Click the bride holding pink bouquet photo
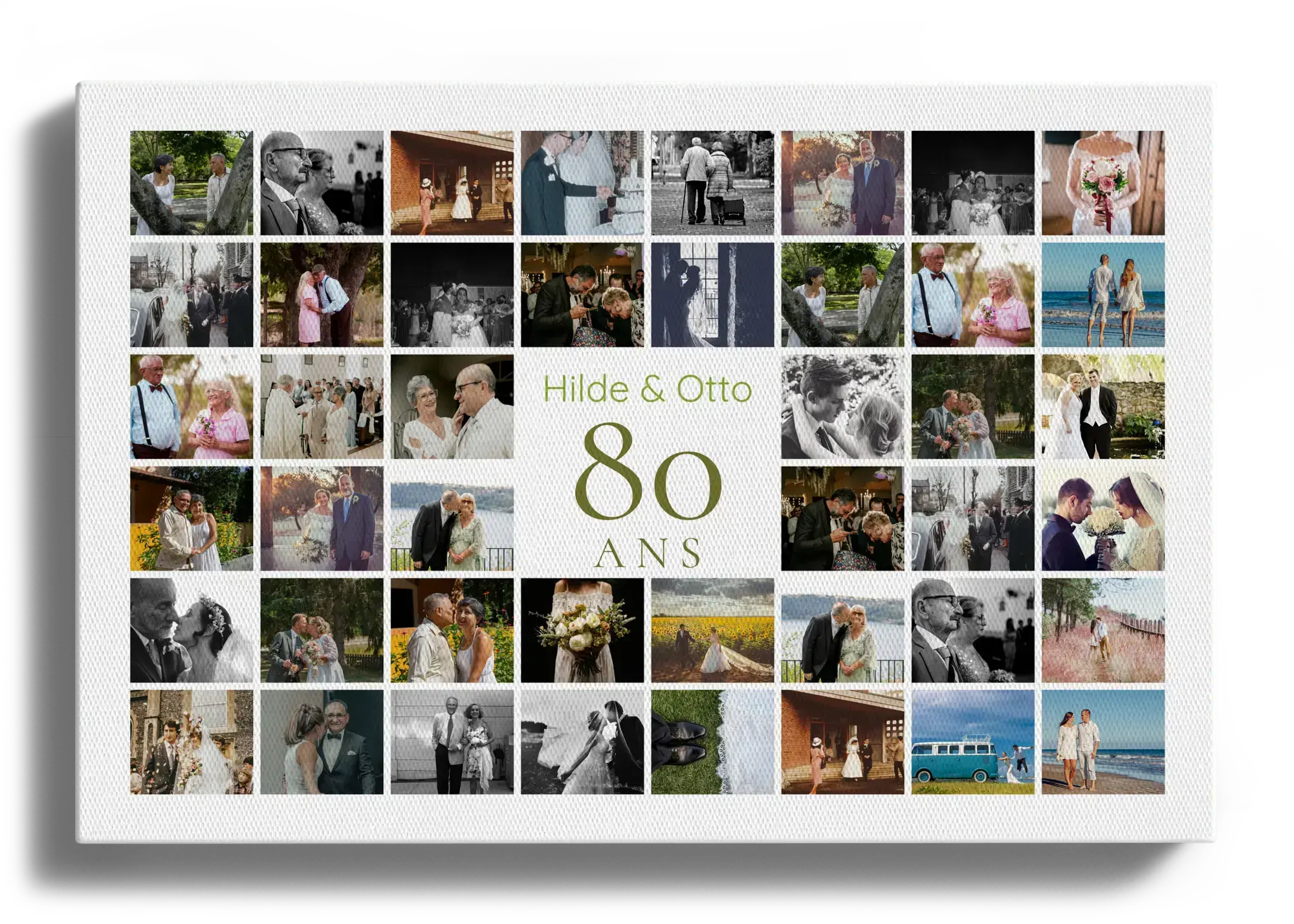The image size is (1294, 924). tap(1102, 183)
